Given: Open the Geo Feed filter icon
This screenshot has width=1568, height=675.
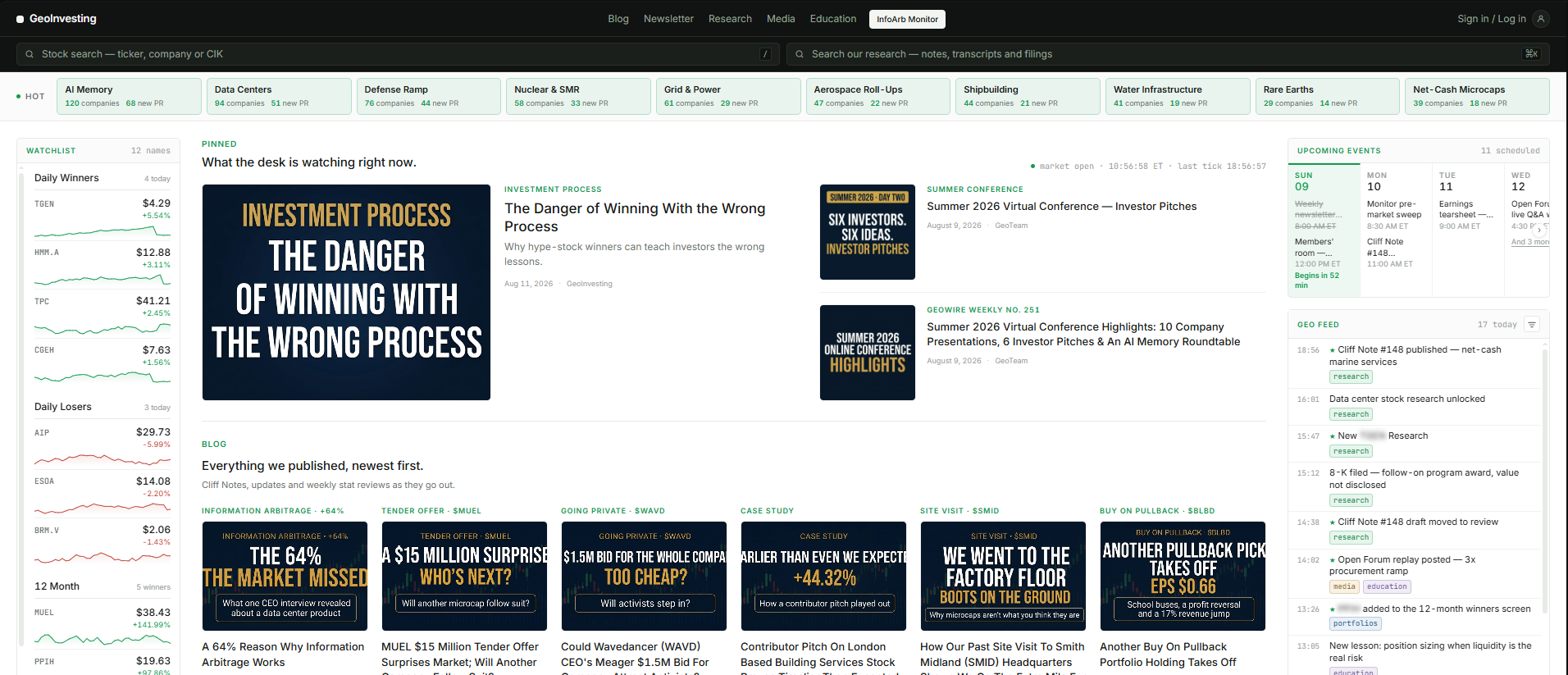Looking at the screenshot, I should (1531, 325).
